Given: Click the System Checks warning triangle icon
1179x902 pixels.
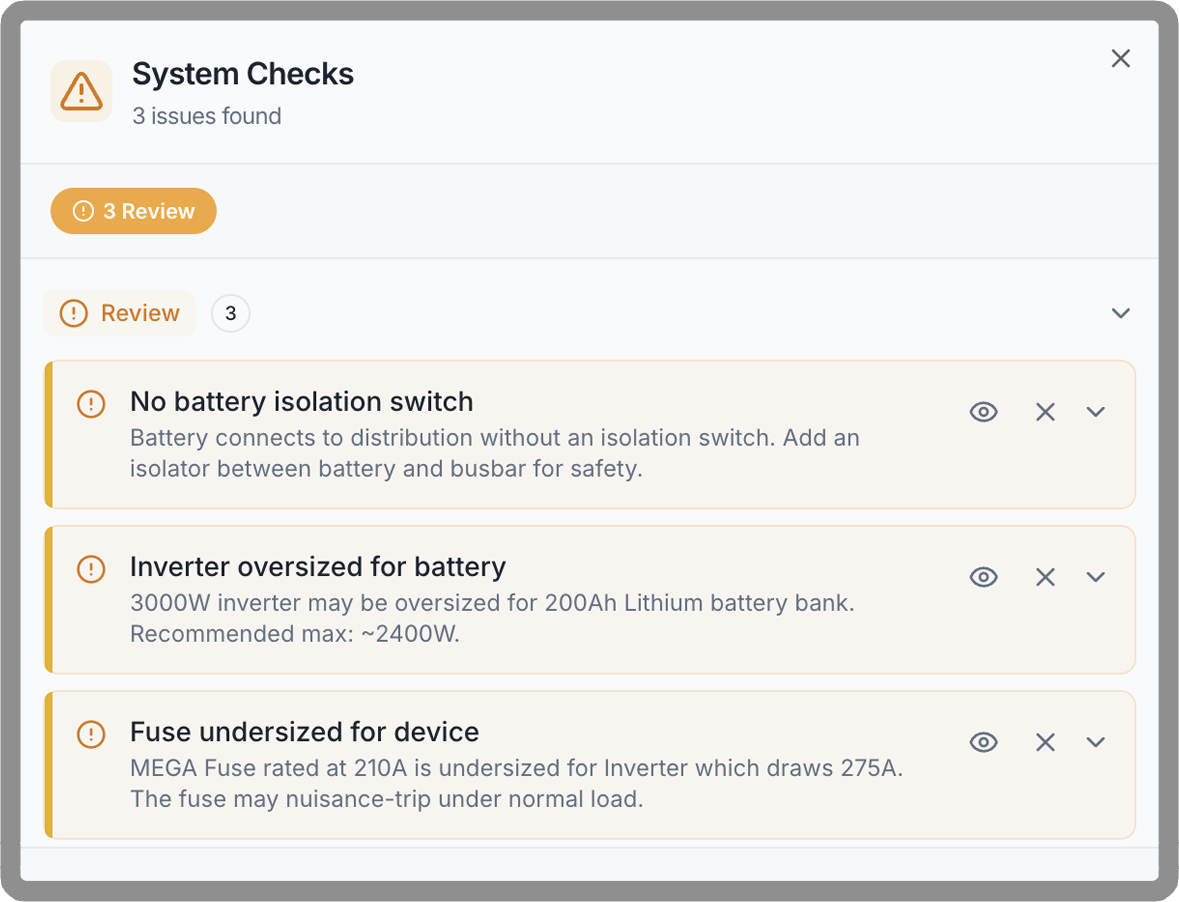Looking at the screenshot, I should 81,92.
